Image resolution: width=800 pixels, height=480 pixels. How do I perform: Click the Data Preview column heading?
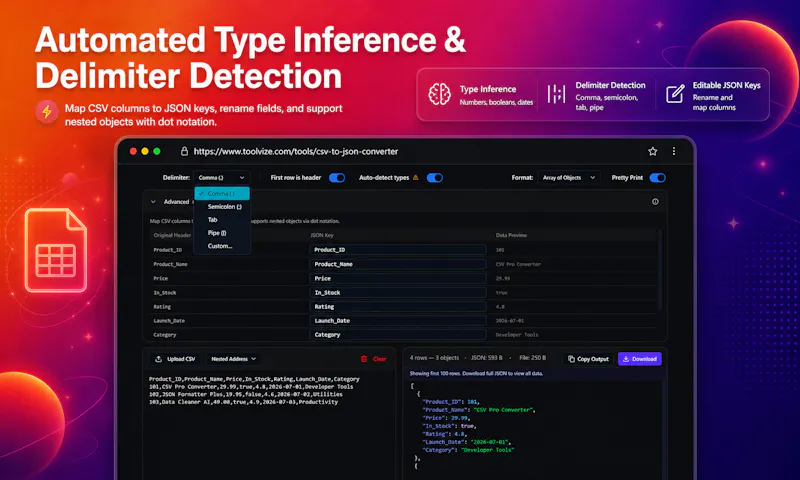point(511,235)
